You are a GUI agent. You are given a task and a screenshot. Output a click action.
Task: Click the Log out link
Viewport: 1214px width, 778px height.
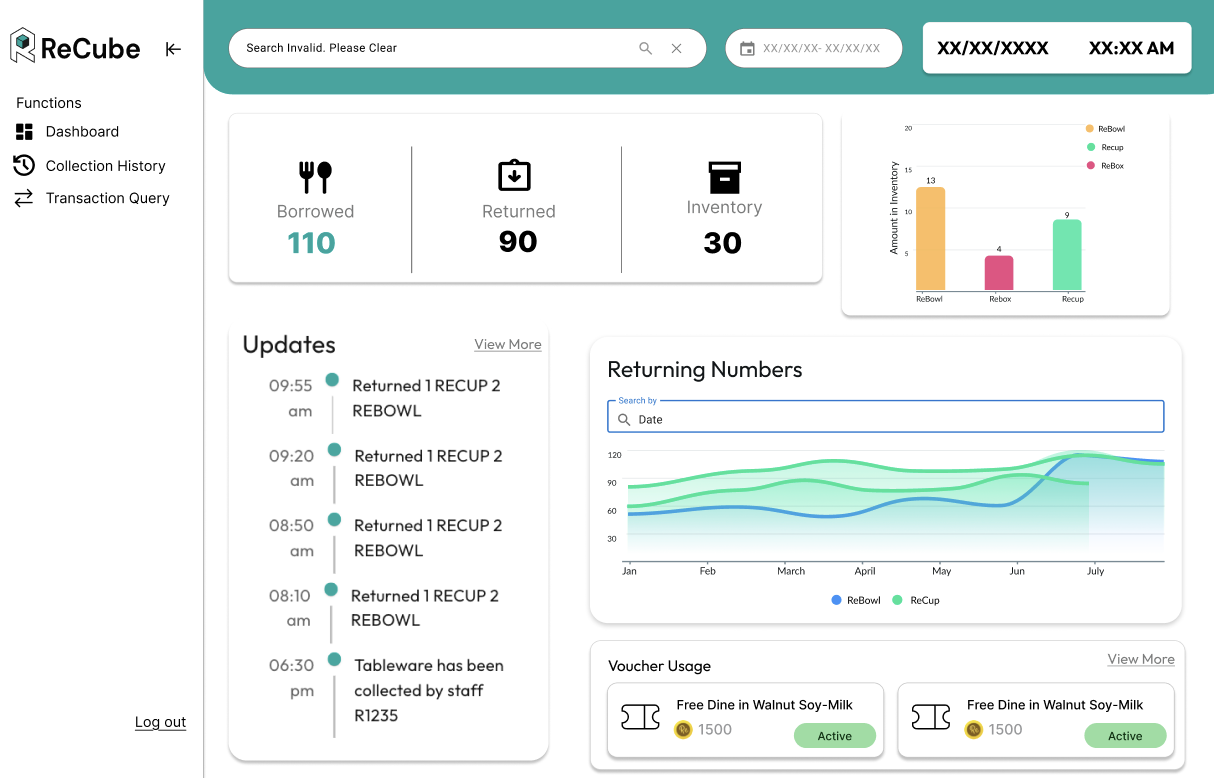pyautogui.click(x=161, y=722)
